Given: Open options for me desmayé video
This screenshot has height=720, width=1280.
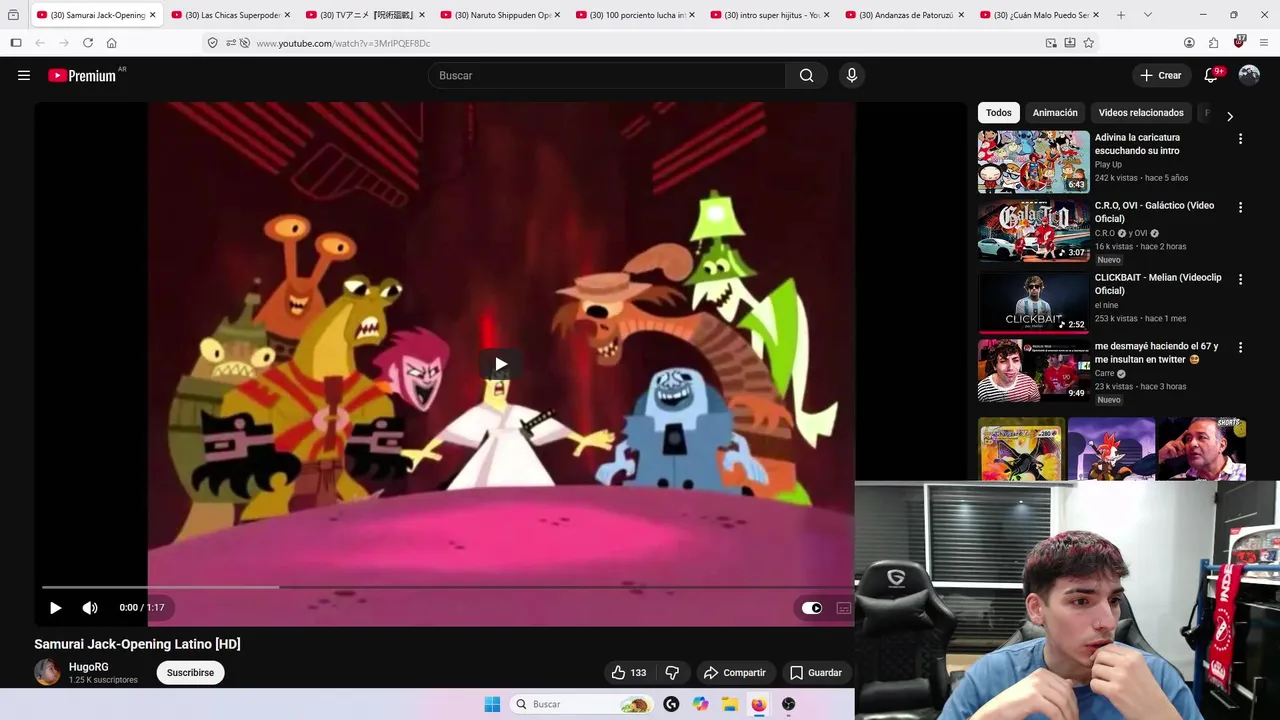Looking at the screenshot, I should point(1240,347).
